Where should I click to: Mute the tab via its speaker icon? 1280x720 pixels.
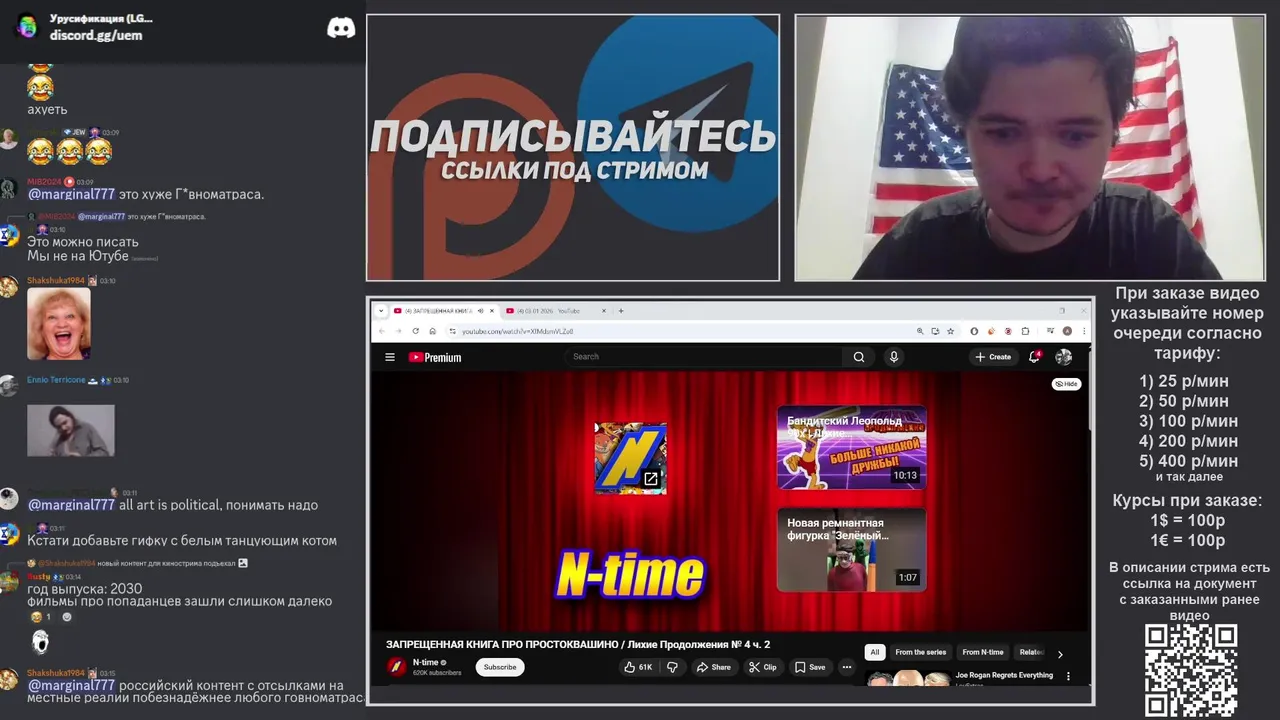pos(480,311)
